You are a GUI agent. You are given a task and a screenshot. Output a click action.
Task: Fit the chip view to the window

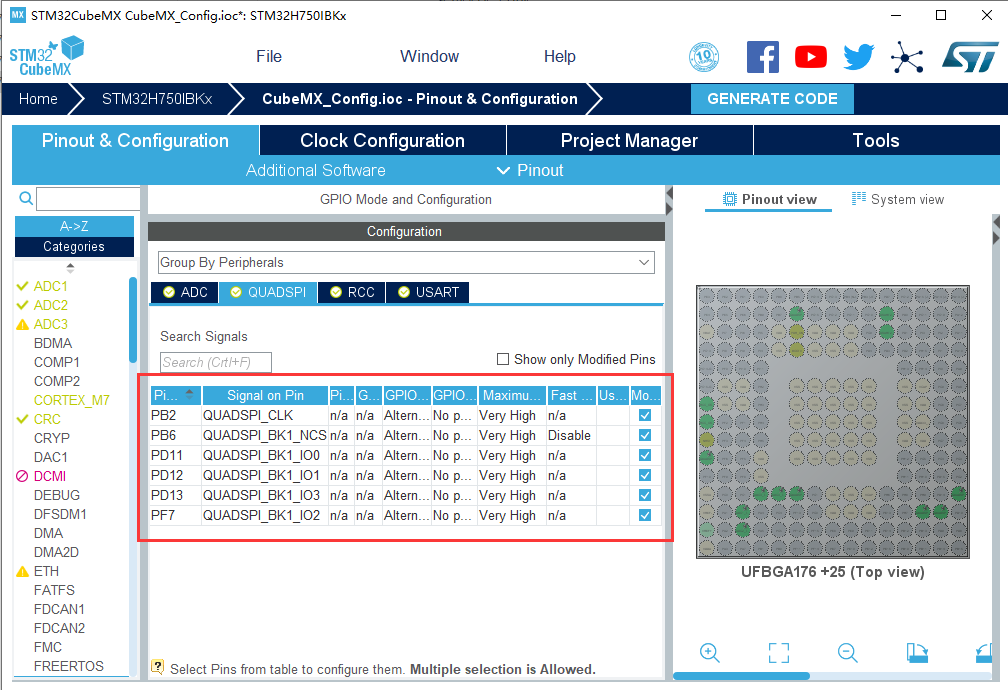[779, 653]
